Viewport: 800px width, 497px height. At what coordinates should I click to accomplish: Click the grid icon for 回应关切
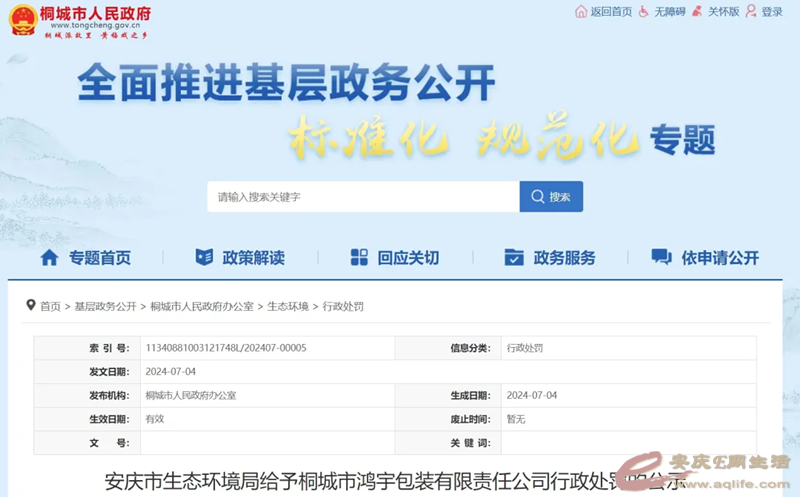359,257
